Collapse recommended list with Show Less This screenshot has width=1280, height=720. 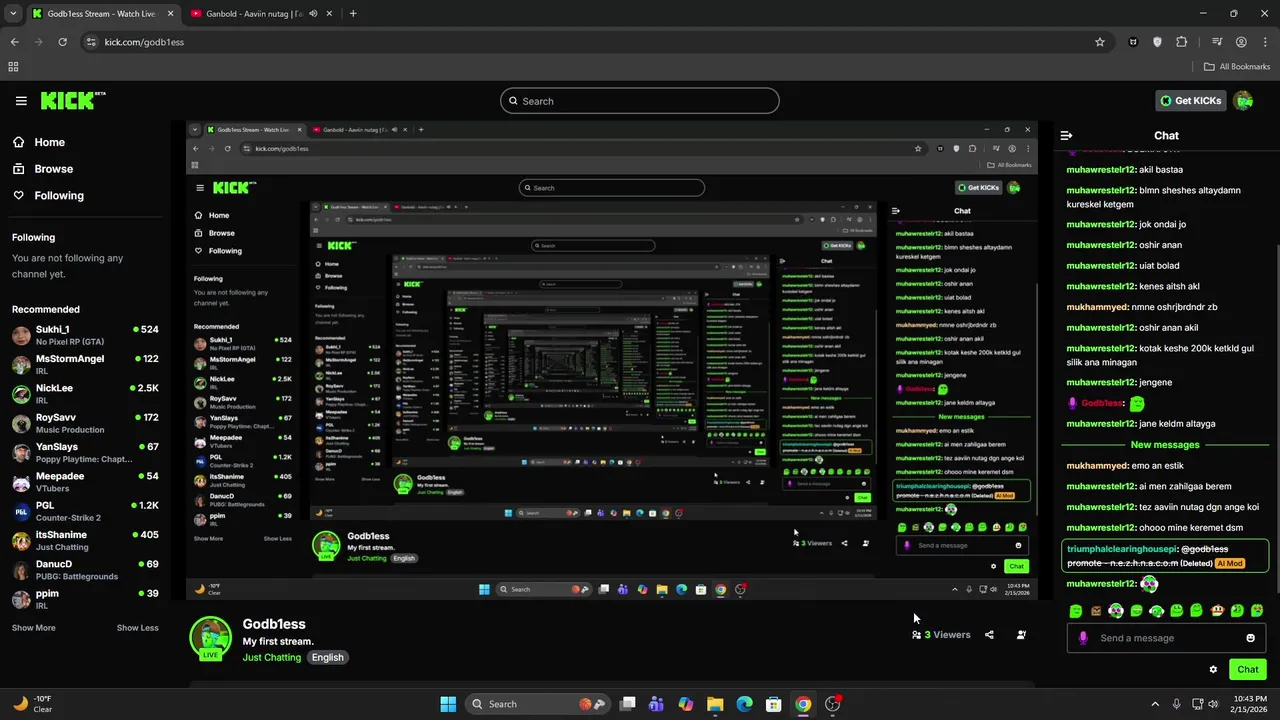(137, 628)
